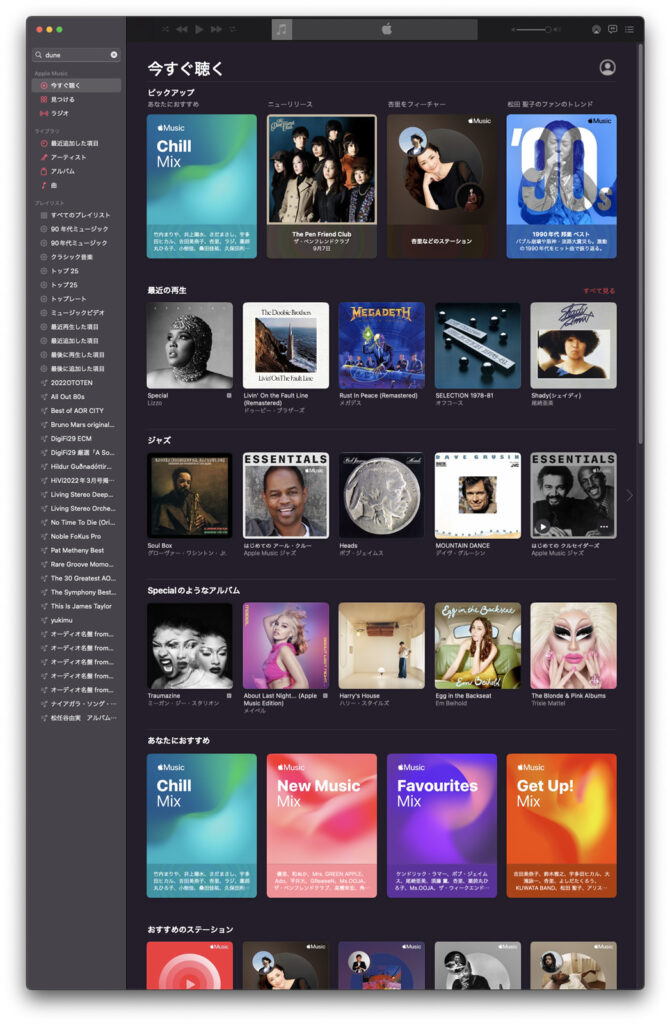Viewport: 670px width, 1024px height.
Task: Open more options on クルセイダーズ Essentials cover
Action: [x=604, y=526]
